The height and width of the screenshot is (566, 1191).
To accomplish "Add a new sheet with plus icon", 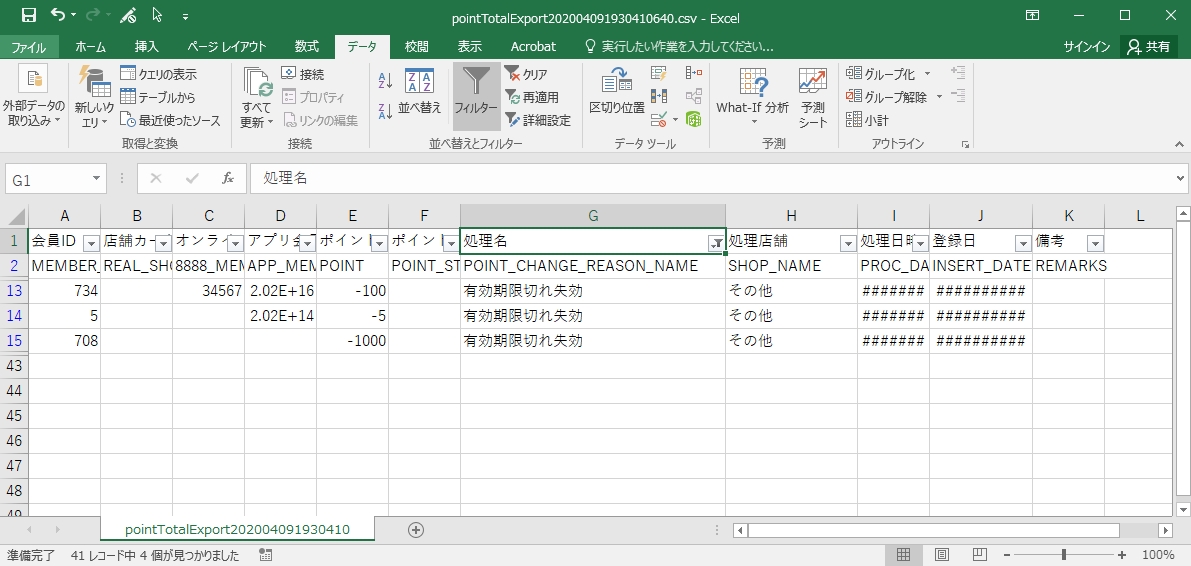I will pos(416,529).
